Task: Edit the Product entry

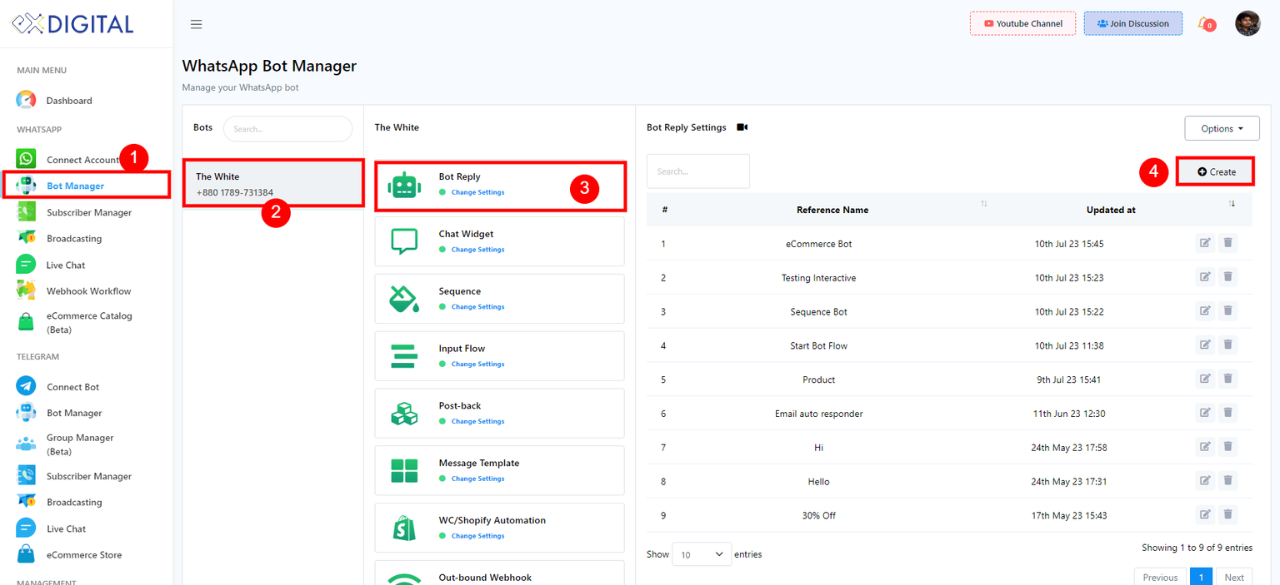Action: (1205, 379)
